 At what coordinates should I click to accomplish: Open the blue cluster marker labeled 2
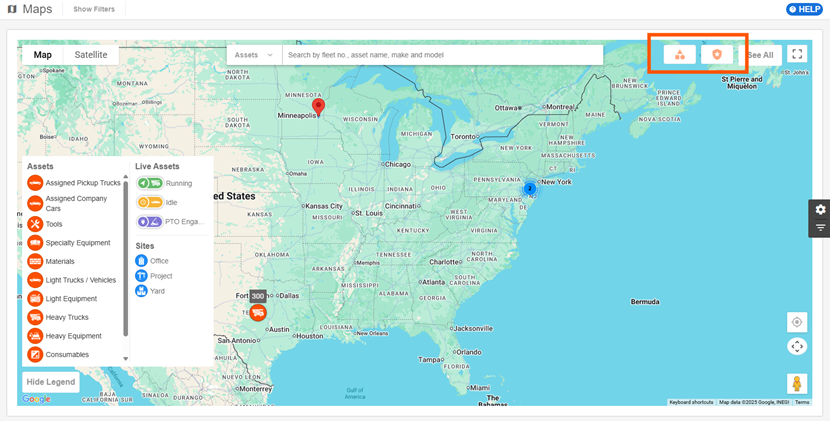[x=529, y=188]
